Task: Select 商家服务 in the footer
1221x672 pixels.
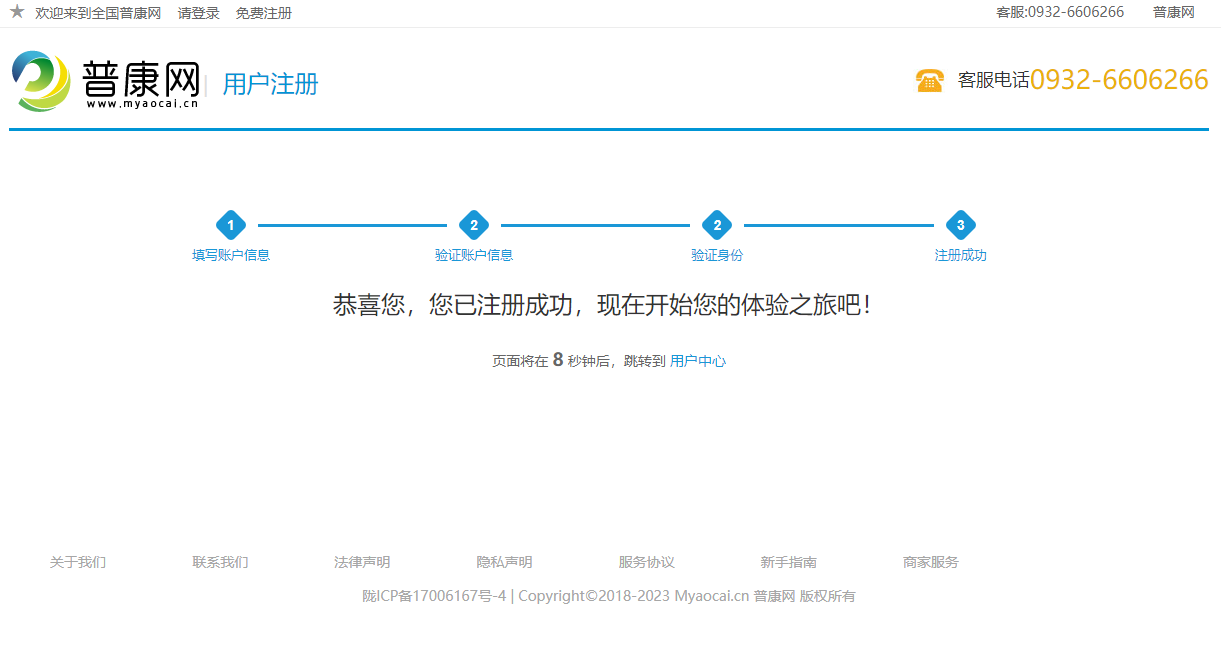Action: pyautogui.click(x=930, y=562)
